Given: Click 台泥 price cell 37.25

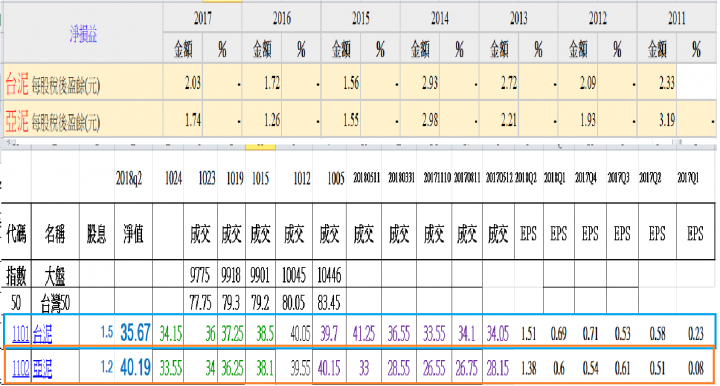Looking at the screenshot, I should (x=232, y=334).
